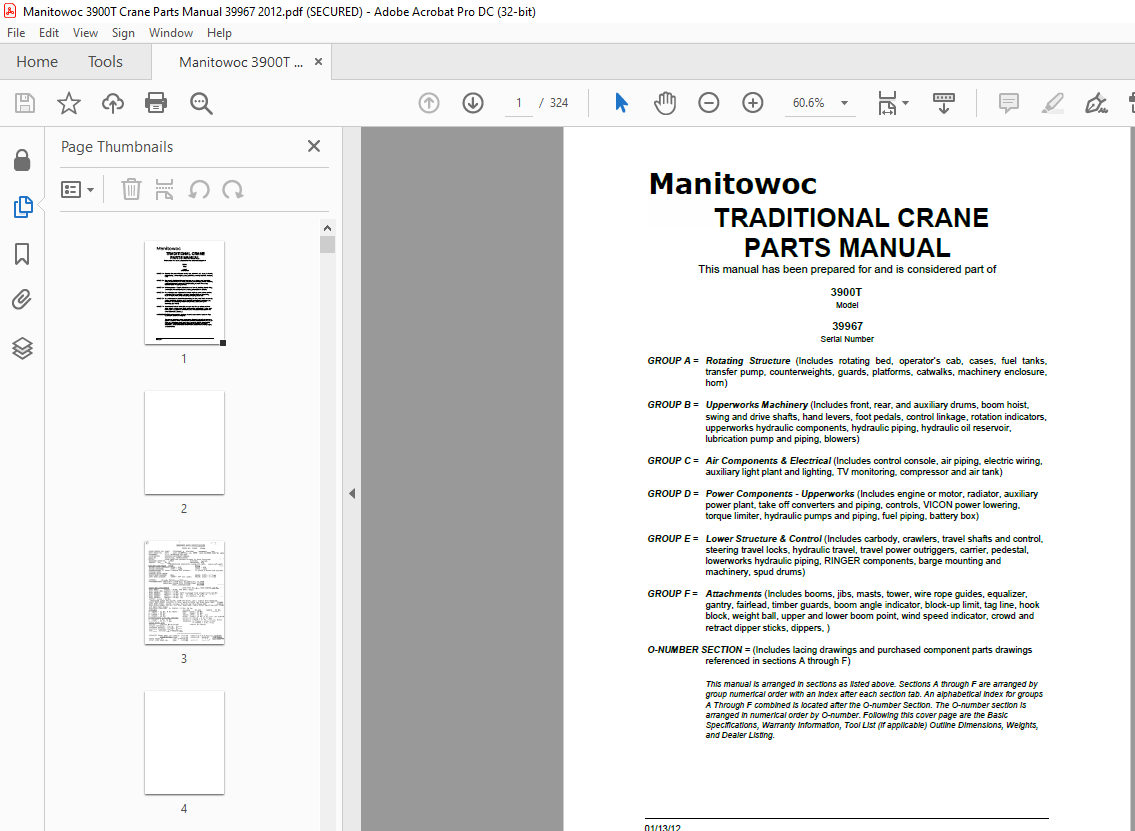Click the GROUP A = label

click(x=672, y=360)
